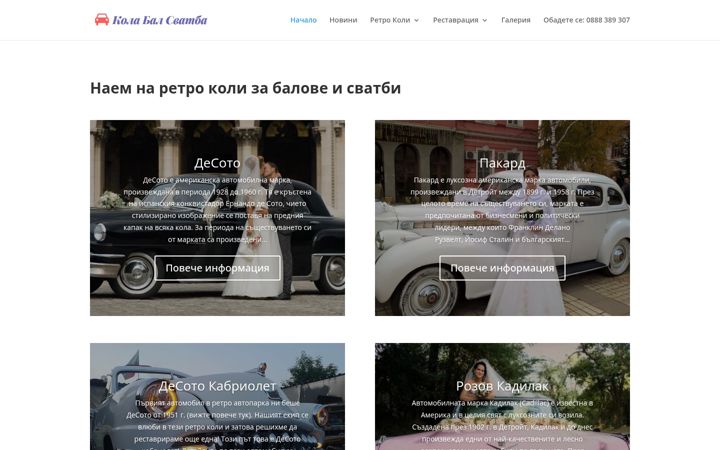Click the red car logo icon

pos(101,19)
